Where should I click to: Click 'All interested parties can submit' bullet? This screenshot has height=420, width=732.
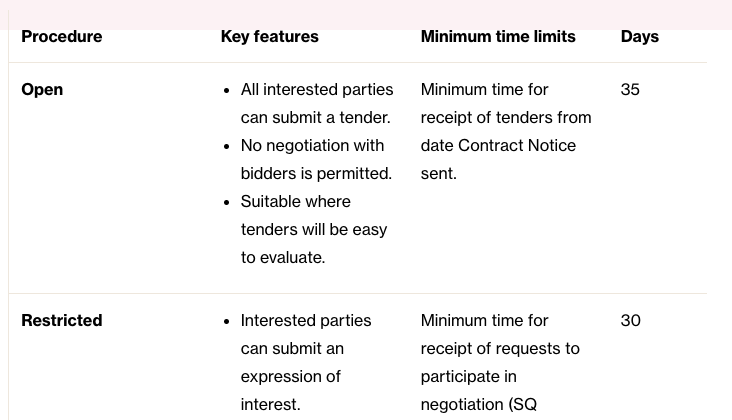coord(316,89)
